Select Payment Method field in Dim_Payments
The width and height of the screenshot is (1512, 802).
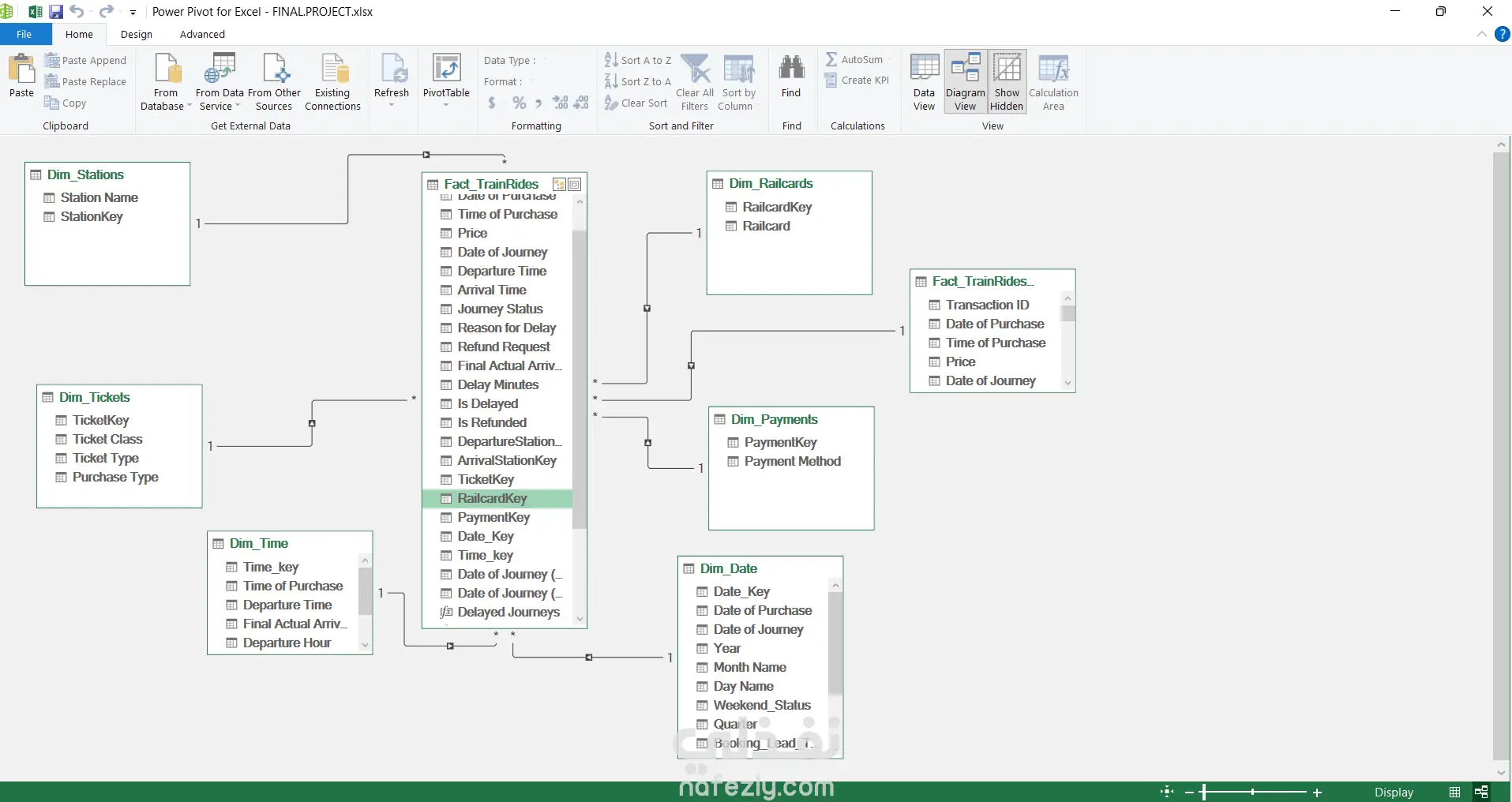(x=793, y=461)
